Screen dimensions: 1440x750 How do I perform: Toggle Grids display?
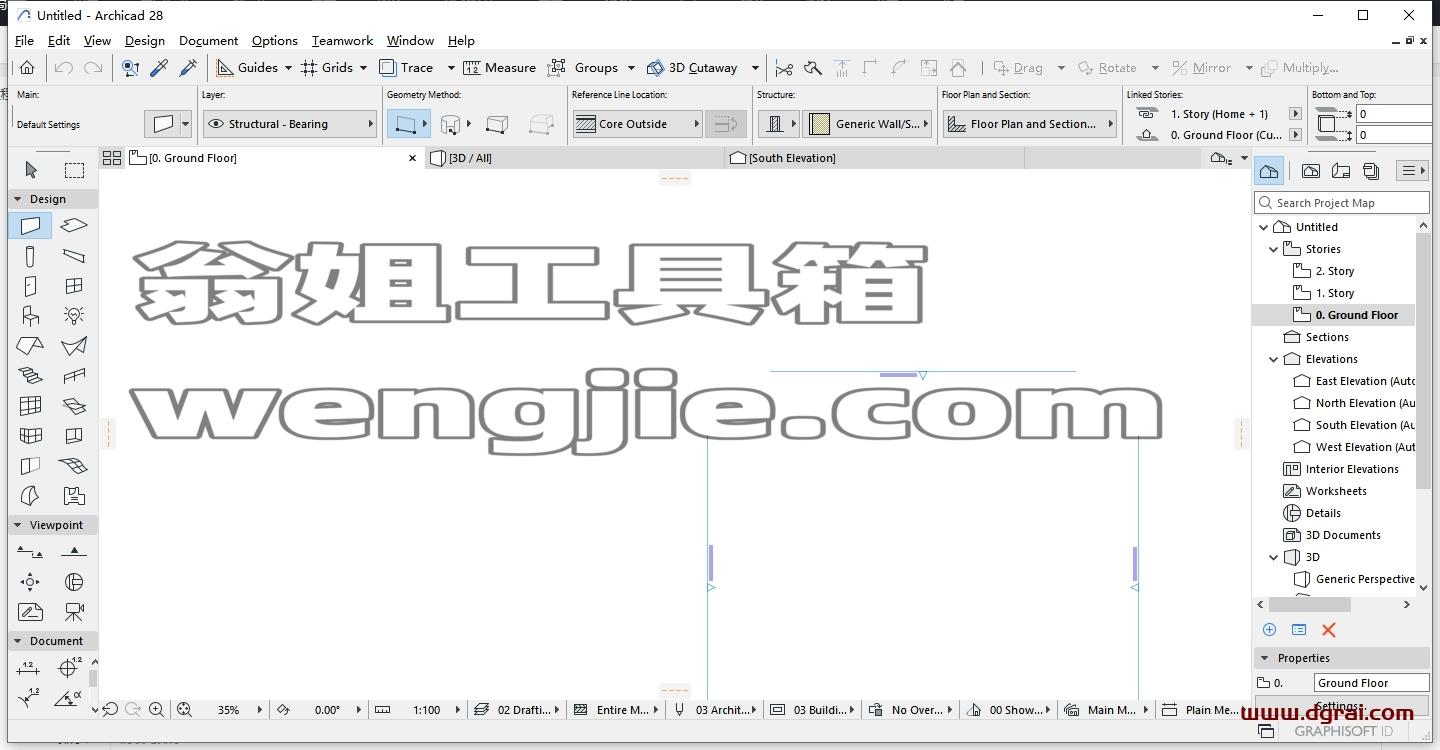[326, 68]
